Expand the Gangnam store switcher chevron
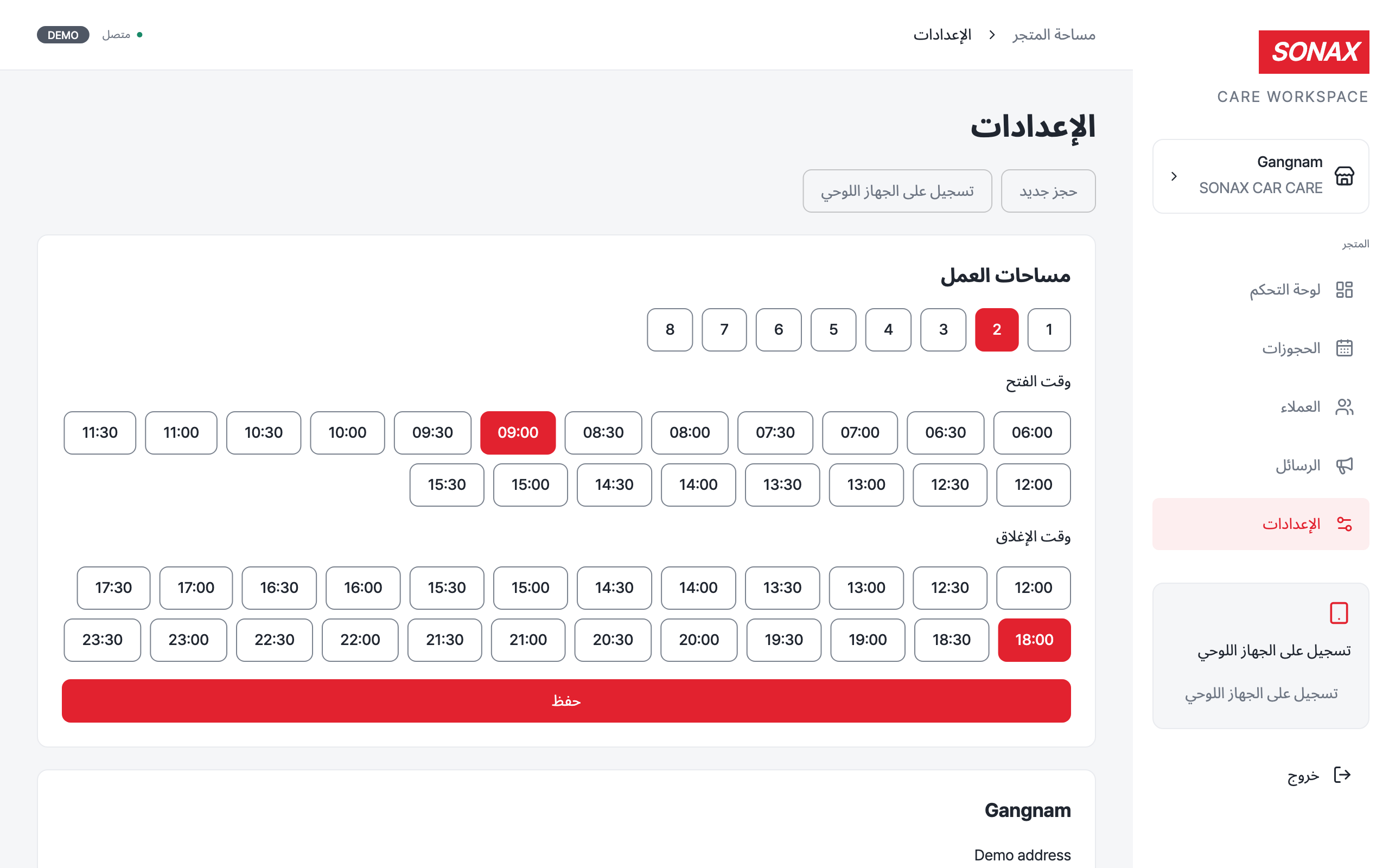Viewport: 1389px width, 868px height. click(x=1174, y=176)
